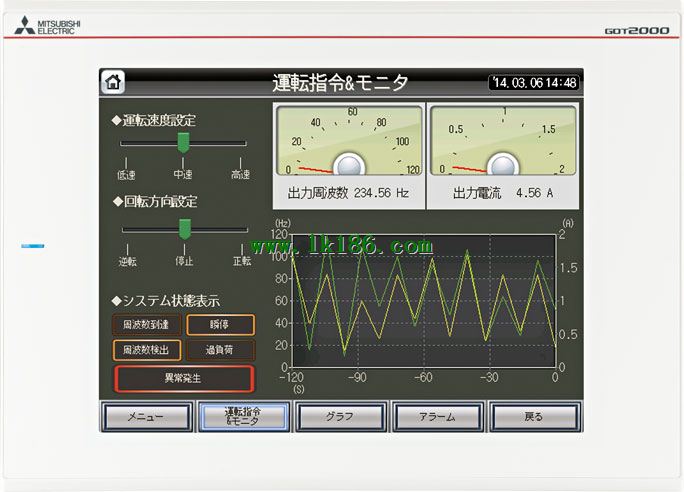This screenshot has height=492, width=684.
Task: Tap the 過負荷 overload indicator
Action: [220, 350]
